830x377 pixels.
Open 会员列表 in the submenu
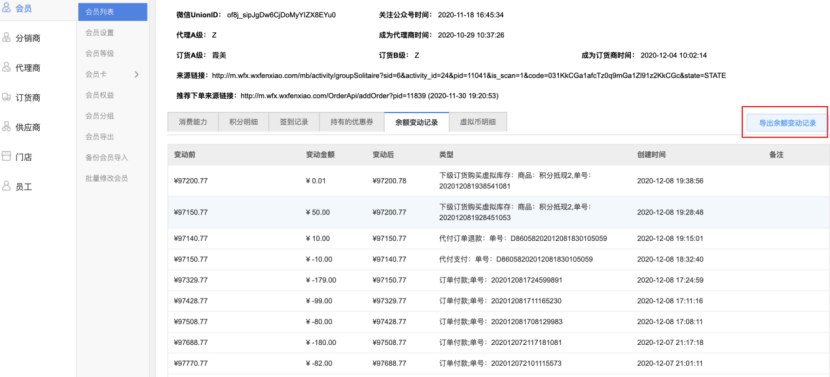pyautogui.click(x=113, y=12)
